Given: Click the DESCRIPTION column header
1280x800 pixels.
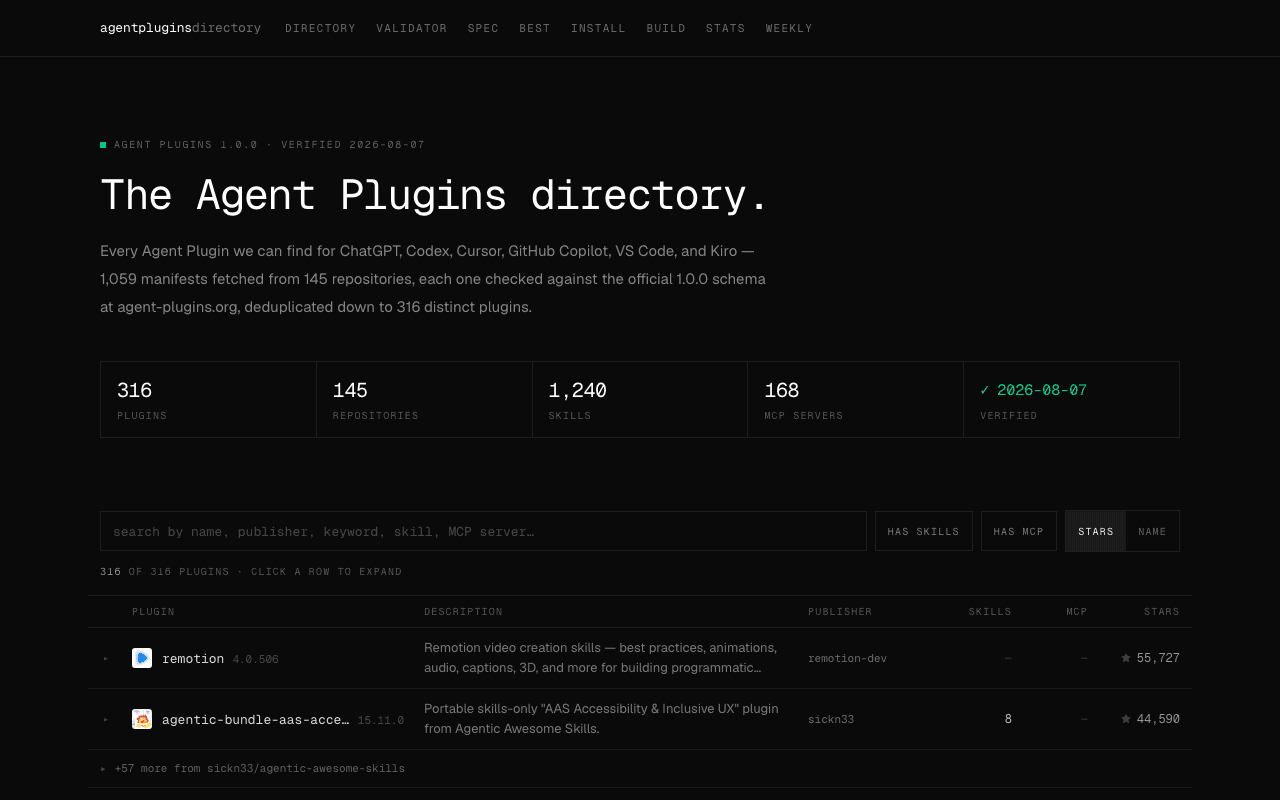Looking at the screenshot, I should pos(463,612).
